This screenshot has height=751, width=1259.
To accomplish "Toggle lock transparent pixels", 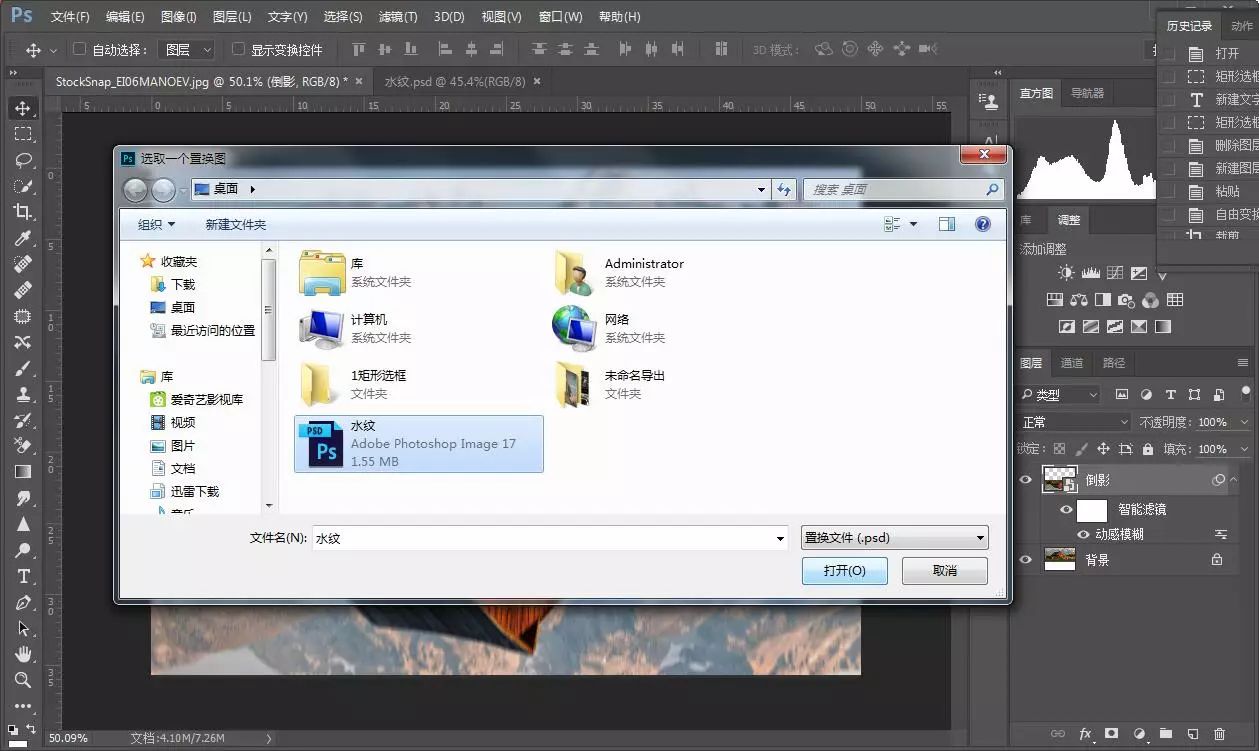I will (1059, 449).
